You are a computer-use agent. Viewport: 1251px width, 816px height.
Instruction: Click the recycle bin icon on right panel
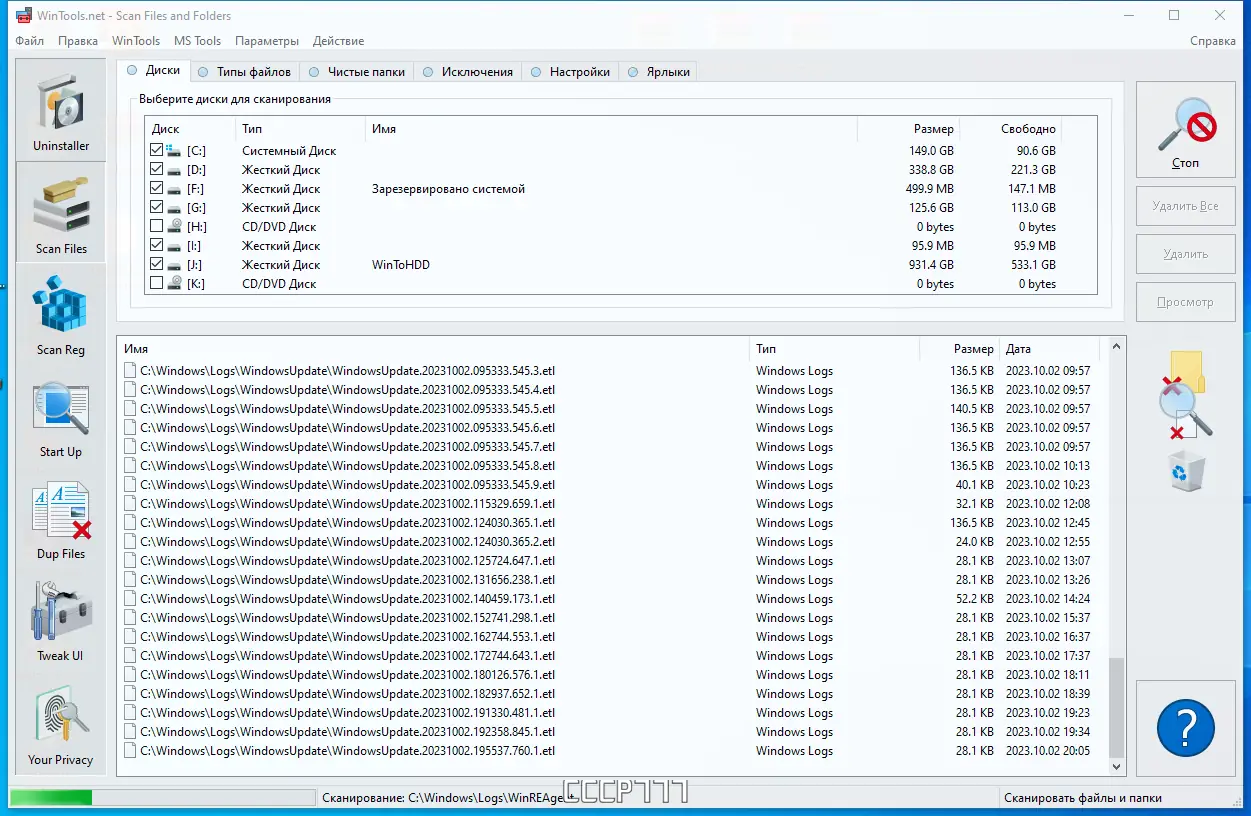point(1187,471)
